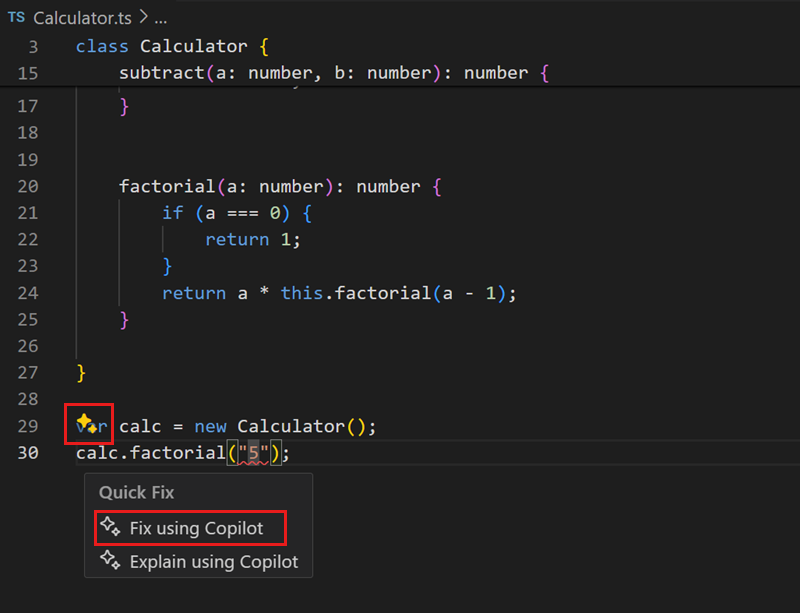
Task: Expand the breadcrumb ellipsis symbol
Action: click(158, 18)
